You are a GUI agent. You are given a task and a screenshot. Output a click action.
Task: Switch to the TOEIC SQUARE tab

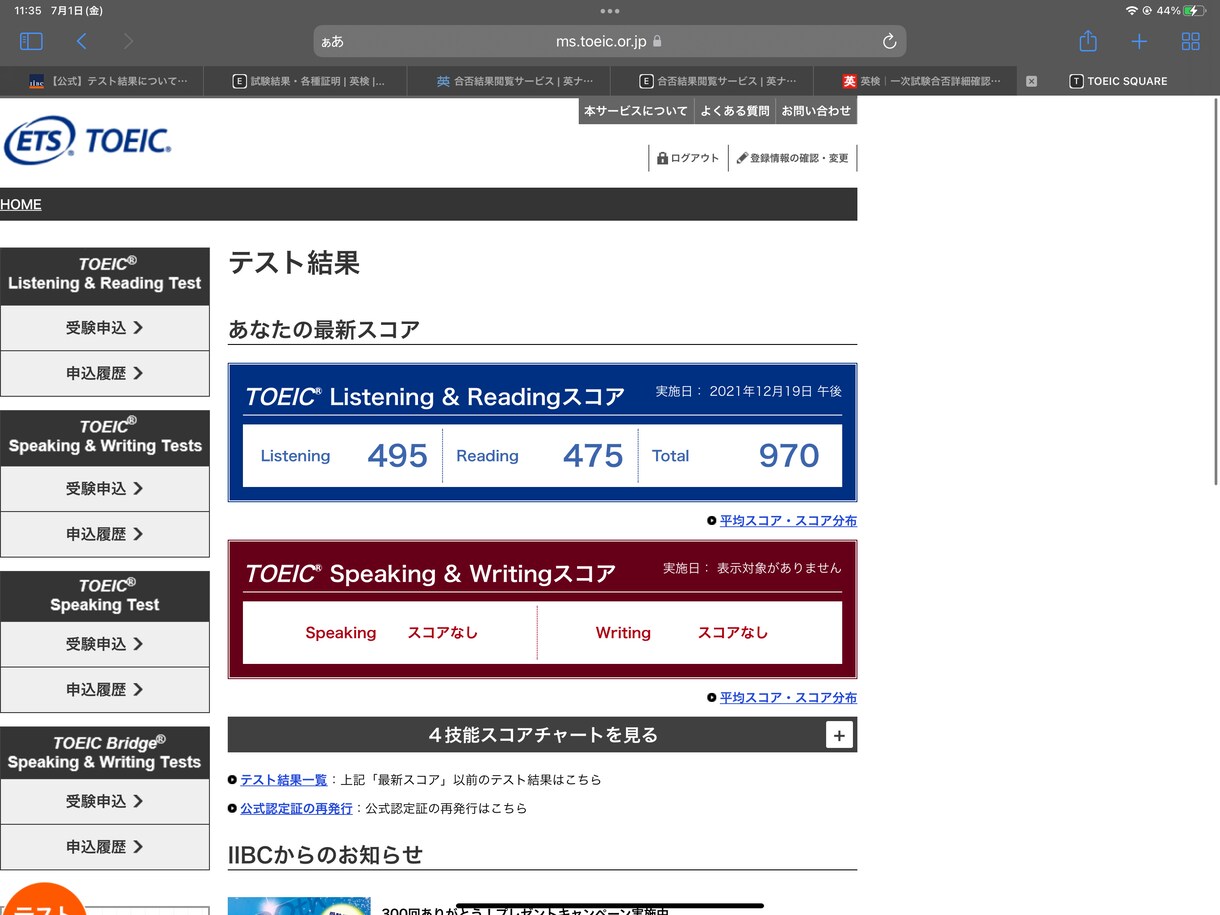(1118, 81)
